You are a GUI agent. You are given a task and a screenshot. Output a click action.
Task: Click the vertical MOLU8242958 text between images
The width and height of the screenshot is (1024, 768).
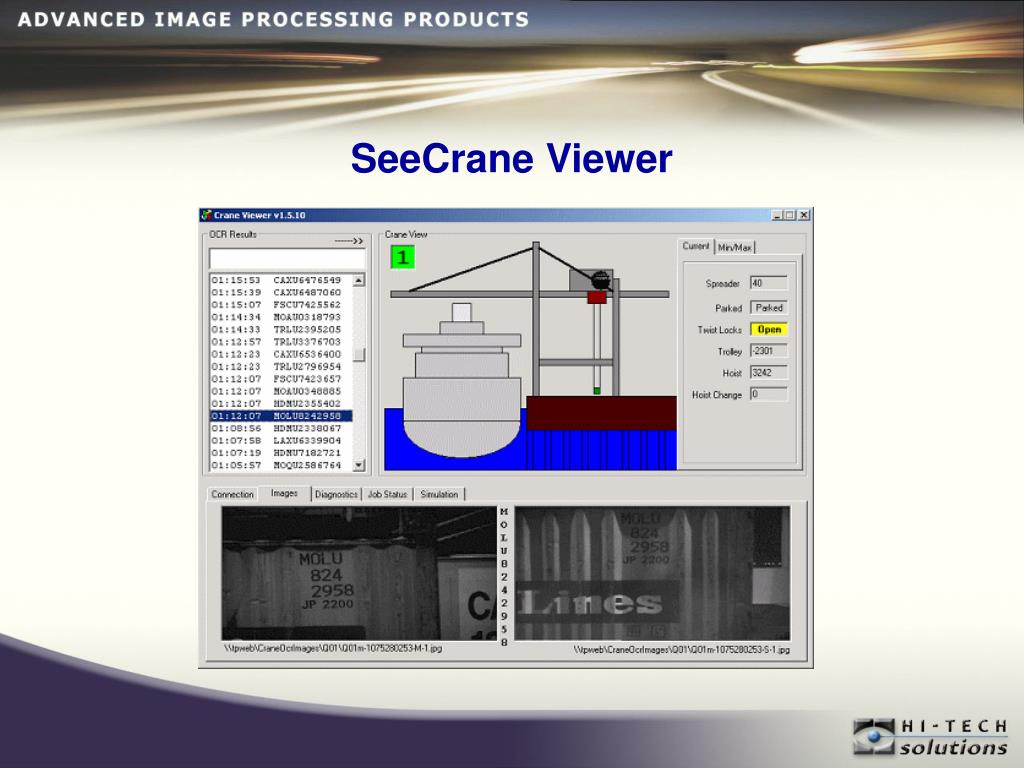tap(504, 577)
